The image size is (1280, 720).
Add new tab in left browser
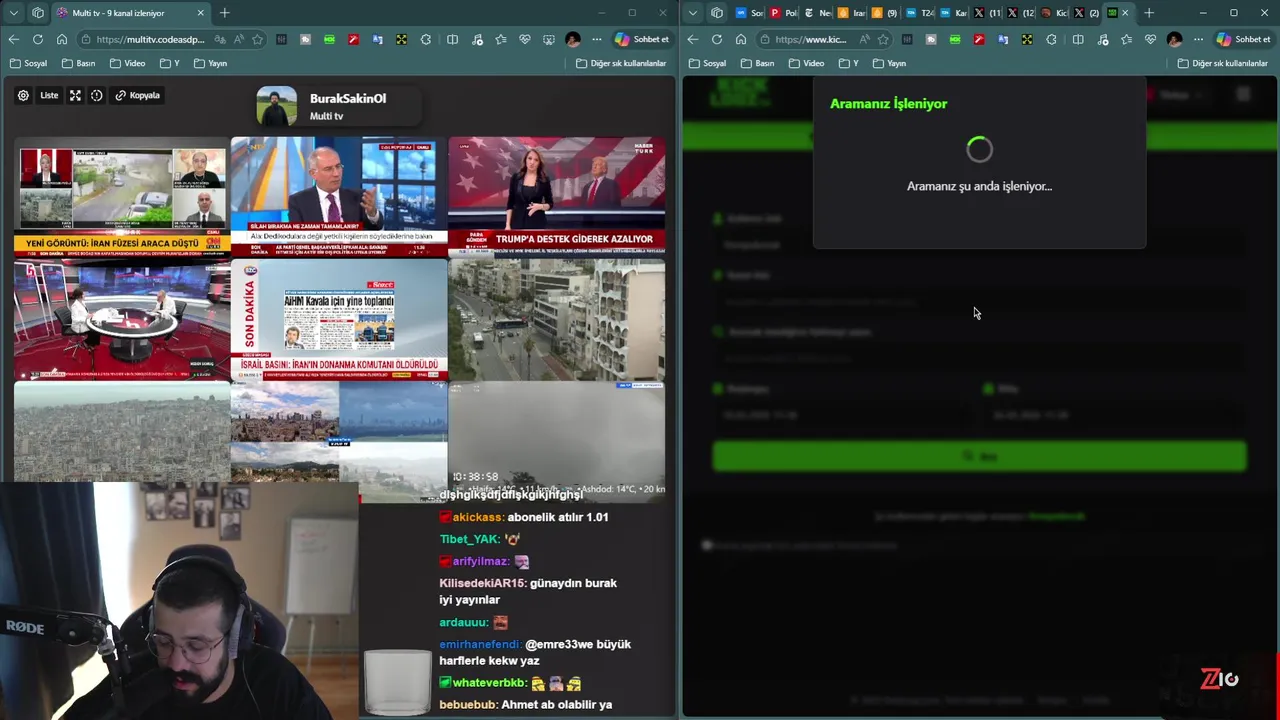(224, 13)
